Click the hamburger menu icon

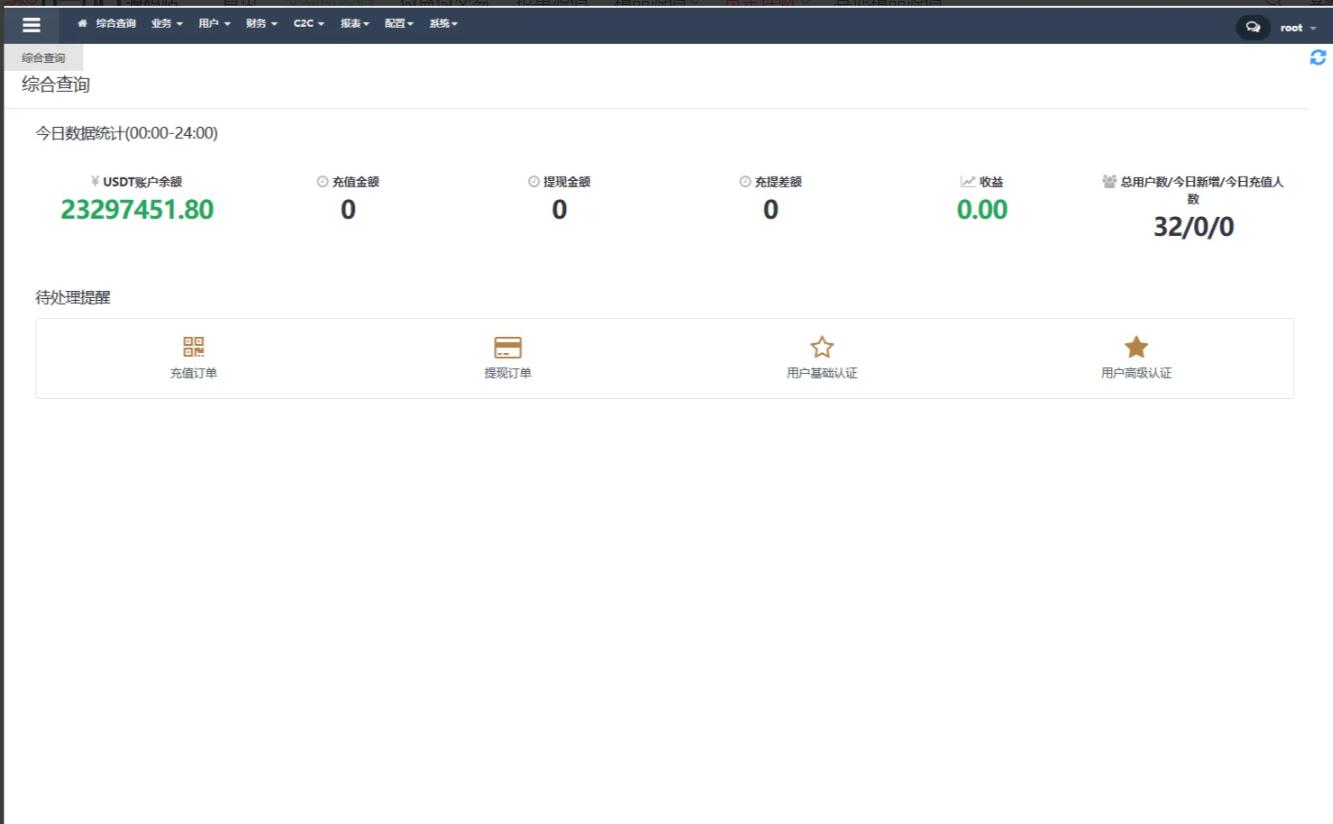click(31, 26)
